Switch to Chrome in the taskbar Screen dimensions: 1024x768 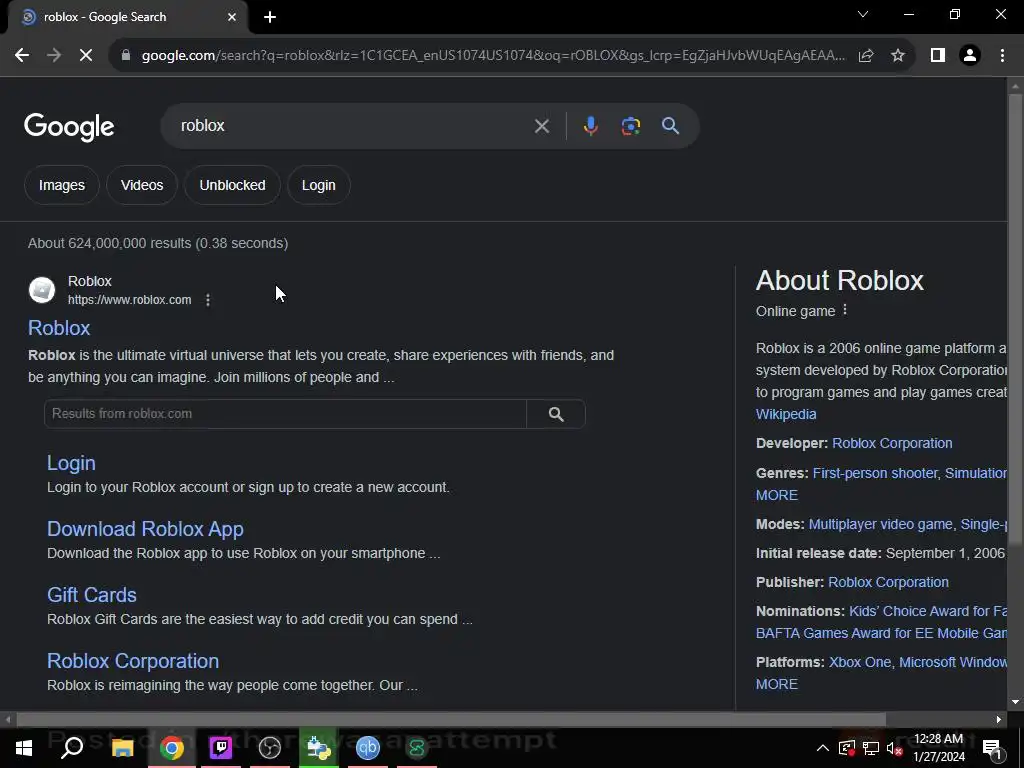(171, 748)
